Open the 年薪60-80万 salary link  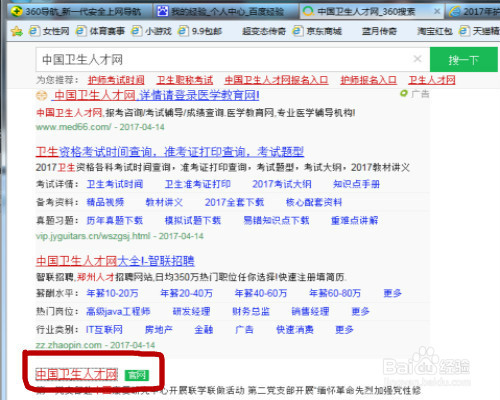click(x=335, y=293)
